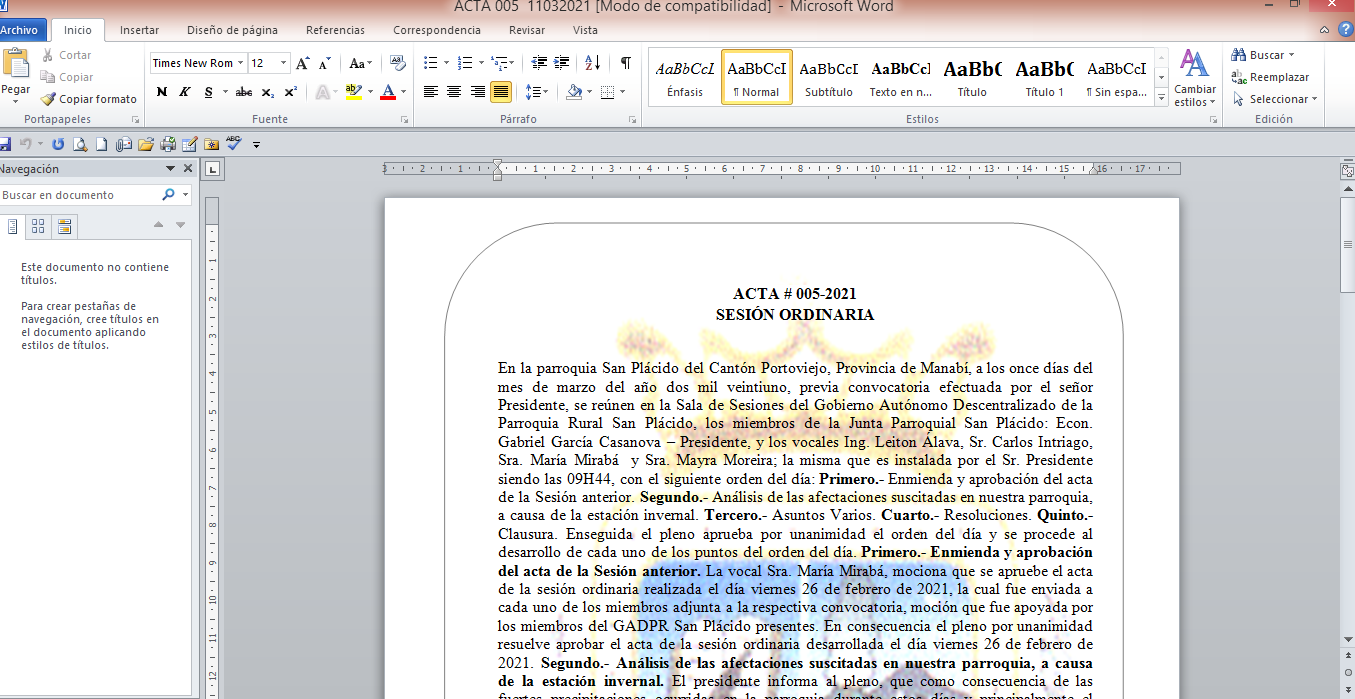The width and height of the screenshot is (1355, 699).
Task: Switch to the Insertar ribbon tab
Action: [139, 30]
